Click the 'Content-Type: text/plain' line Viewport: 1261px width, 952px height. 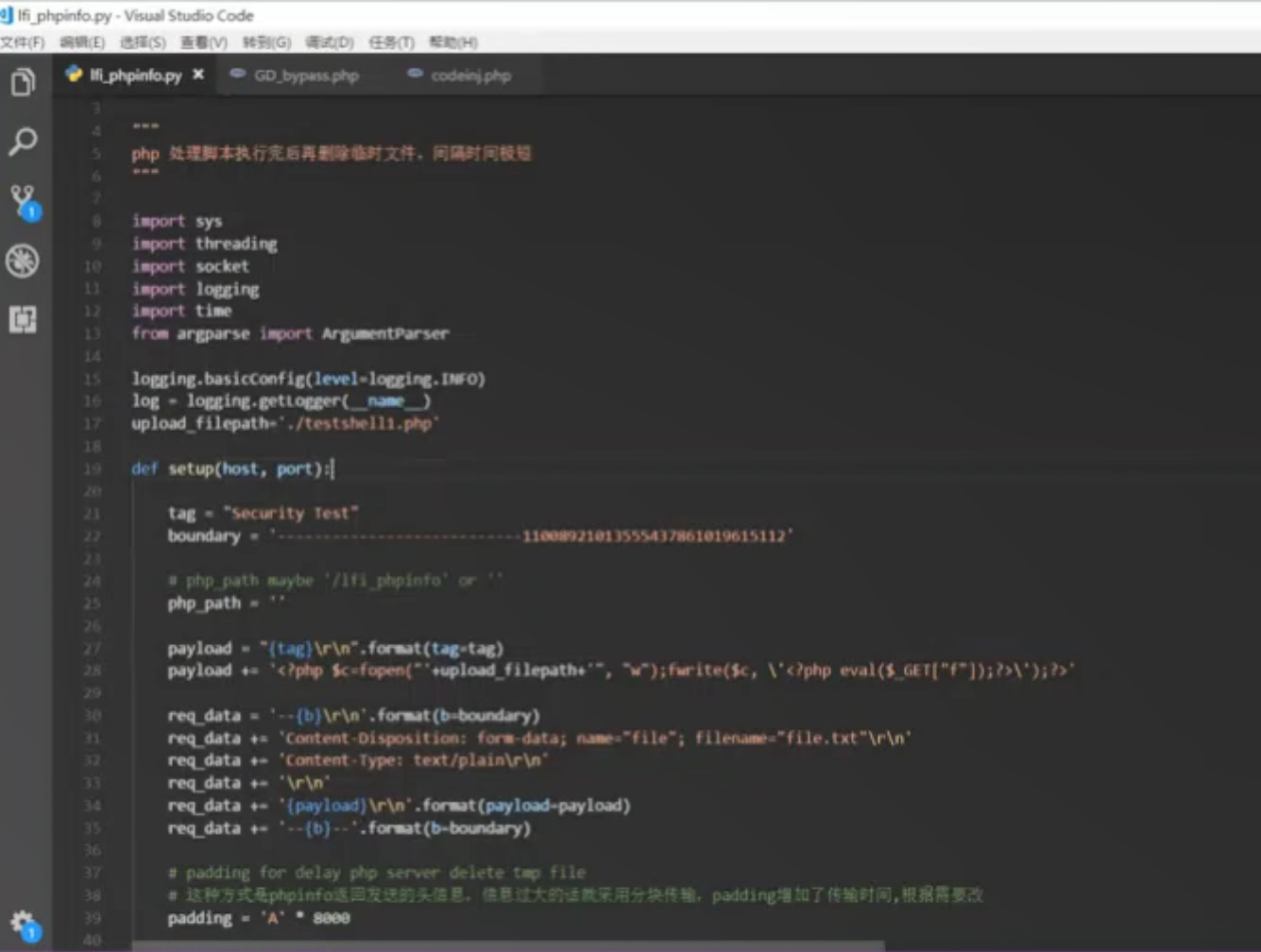[x=358, y=760]
